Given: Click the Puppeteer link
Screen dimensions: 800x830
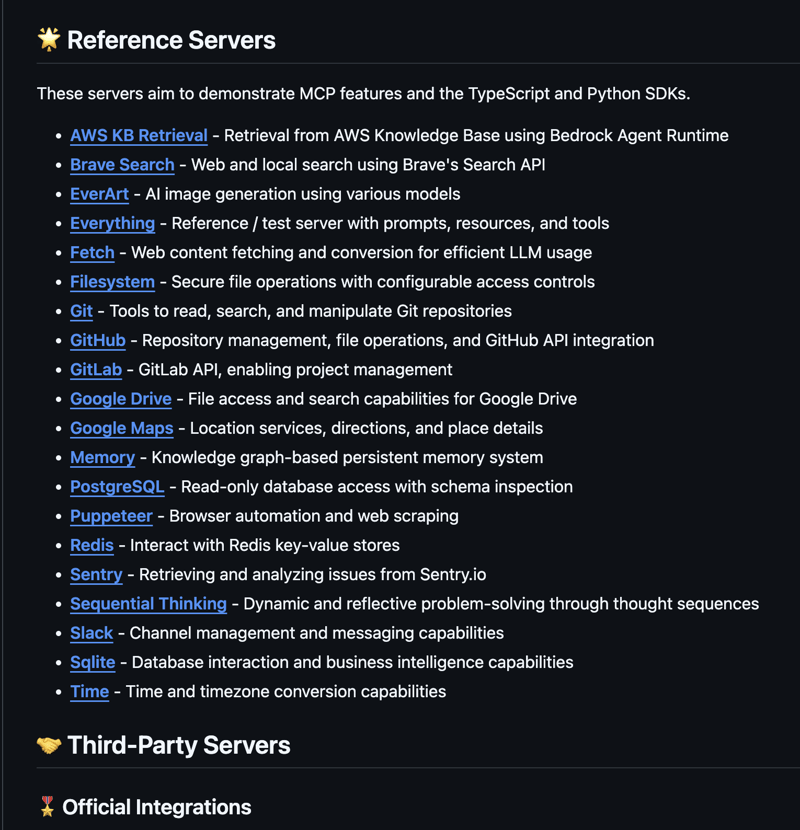Looking at the screenshot, I should (111, 516).
